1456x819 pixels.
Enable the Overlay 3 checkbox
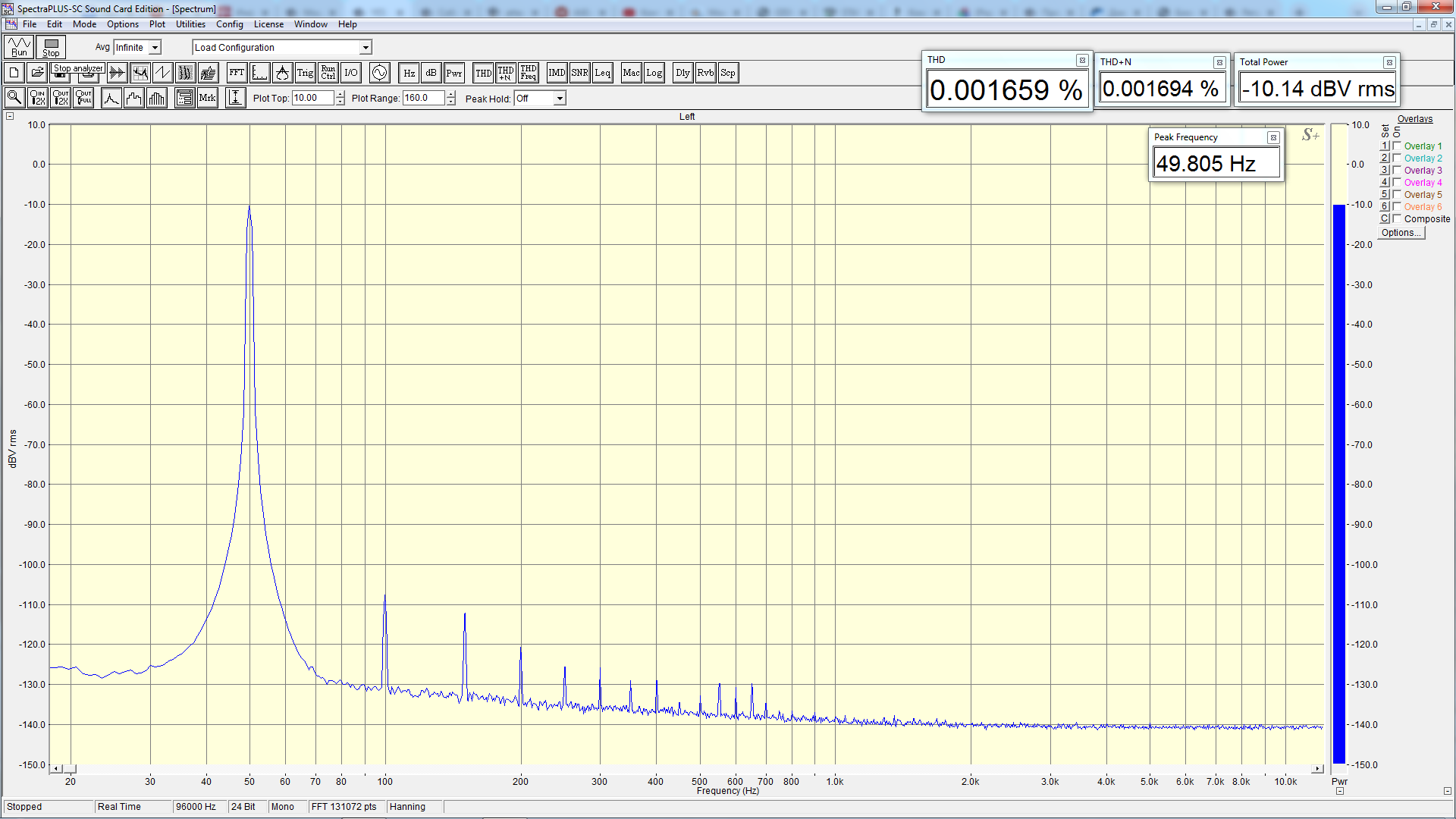[1397, 170]
